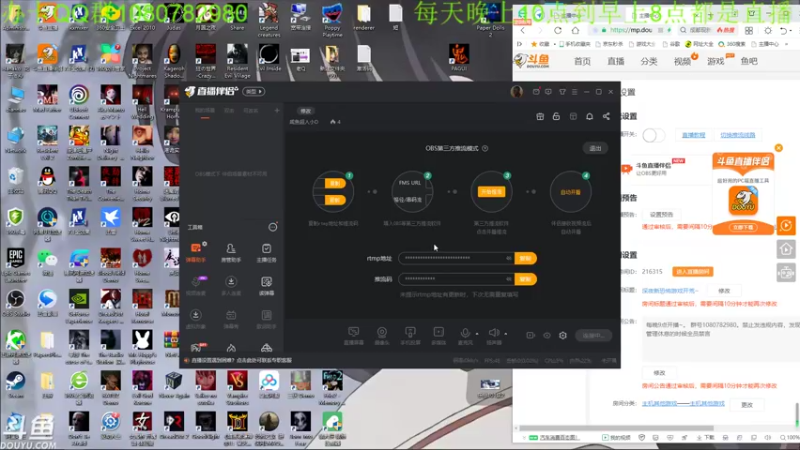
Task: Click the browser home button
Action: pos(576,31)
